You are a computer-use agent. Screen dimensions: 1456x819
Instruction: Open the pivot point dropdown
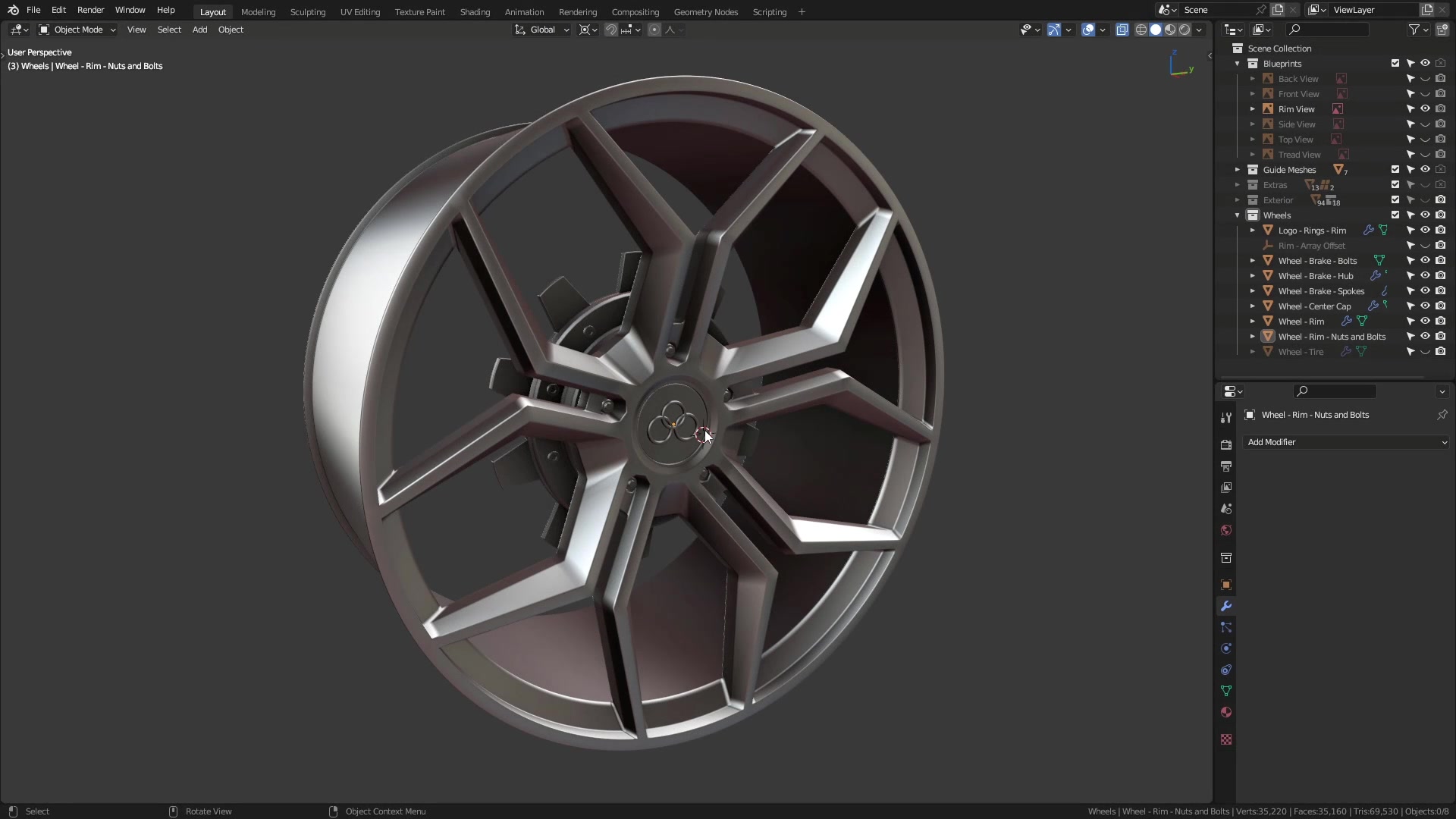[x=588, y=30]
